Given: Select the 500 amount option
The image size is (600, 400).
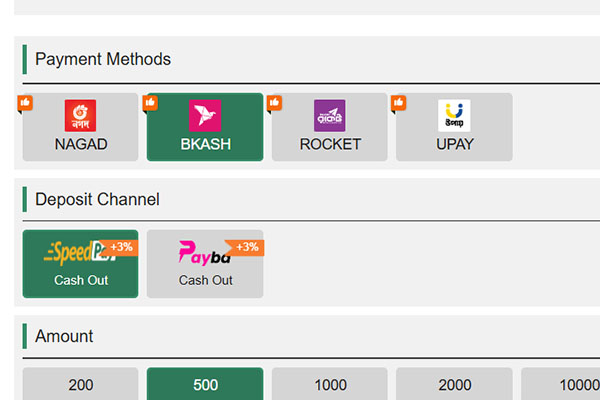Looking at the screenshot, I should point(205,385).
